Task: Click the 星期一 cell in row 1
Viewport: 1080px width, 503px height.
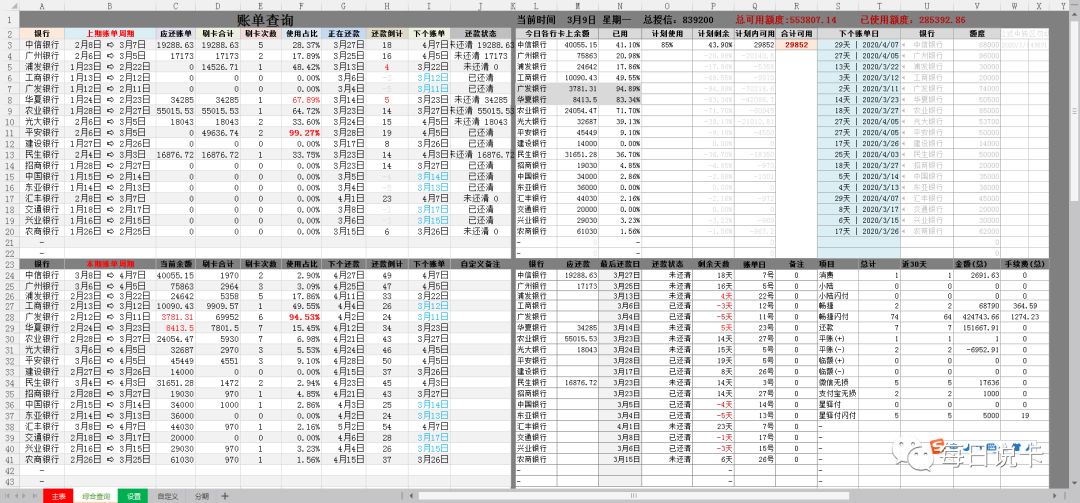Action: pyautogui.click(x=616, y=20)
